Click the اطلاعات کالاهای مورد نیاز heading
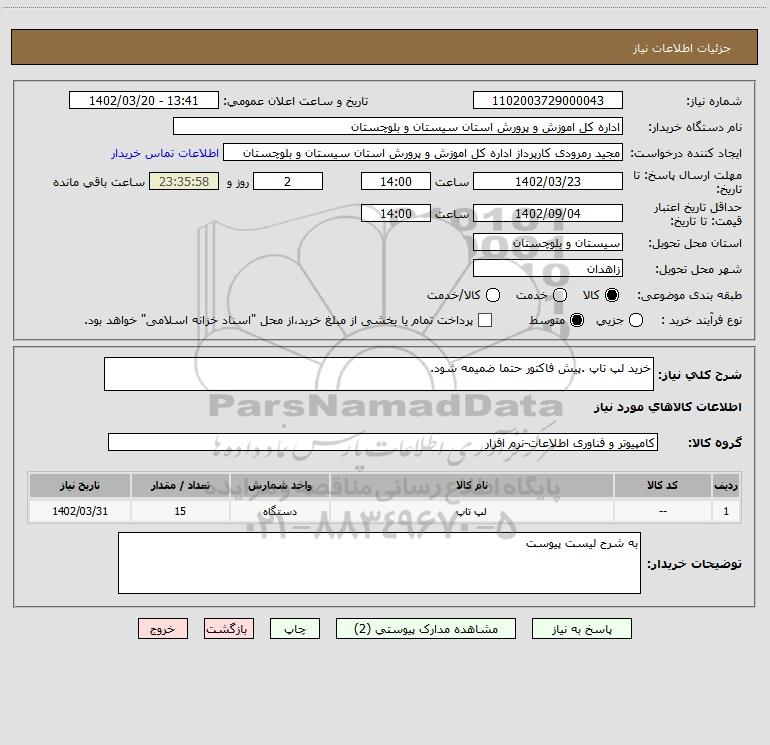 pos(667,407)
